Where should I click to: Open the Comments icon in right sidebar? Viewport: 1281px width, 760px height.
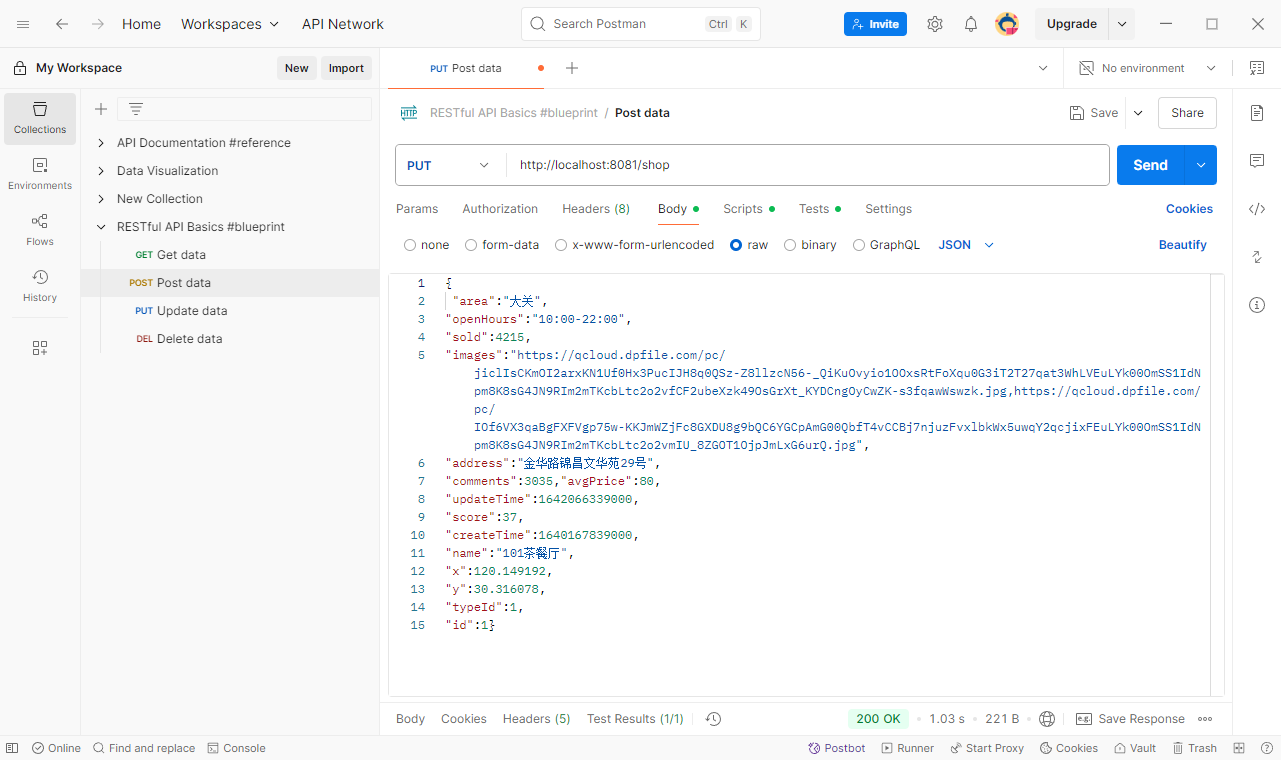point(1257,161)
